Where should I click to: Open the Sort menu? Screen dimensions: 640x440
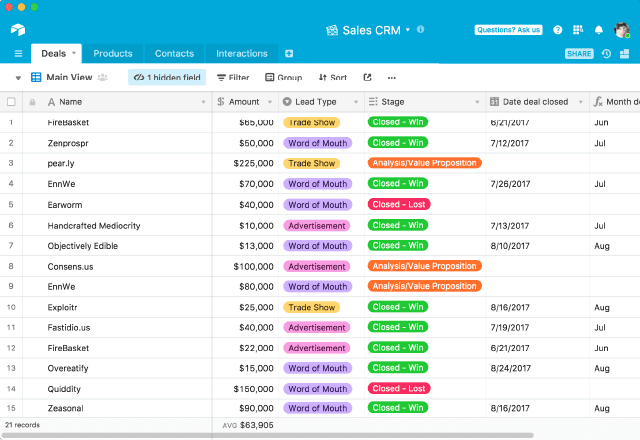click(333, 78)
